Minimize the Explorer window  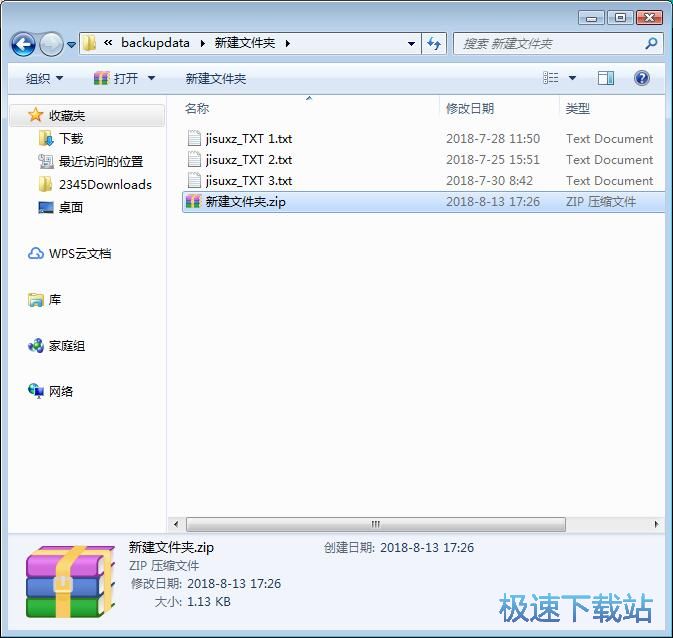591,18
